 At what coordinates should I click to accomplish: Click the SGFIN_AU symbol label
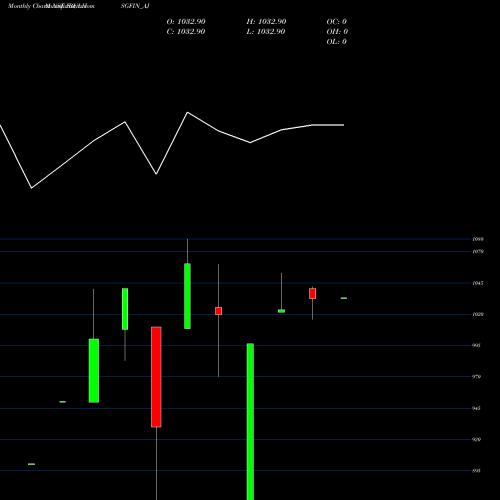(135, 6)
